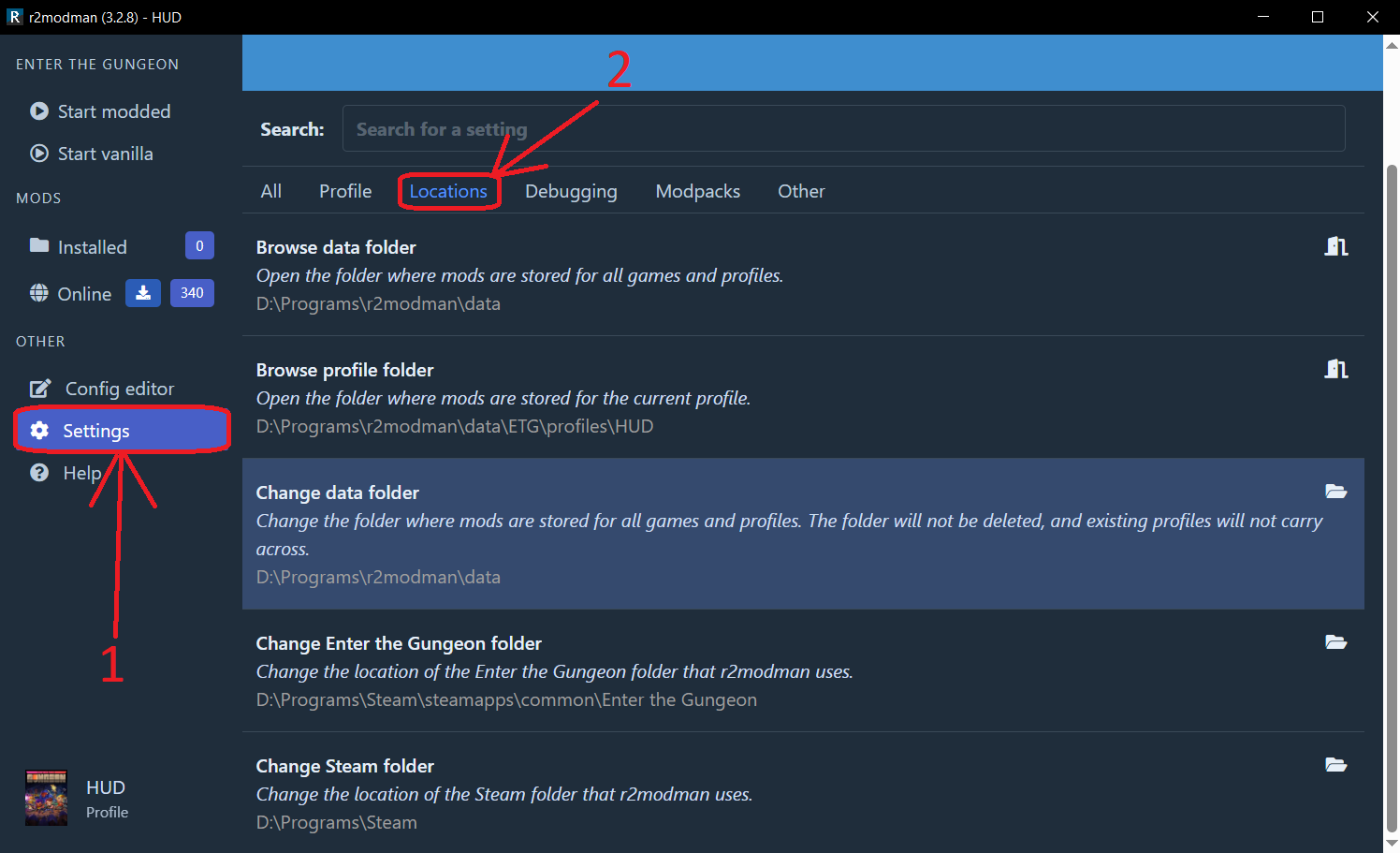The width and height of the screenshot is (1400, 853).
Task: Click the ENTER THE GUNGEON sidebar heading
Action: (97, 65)
